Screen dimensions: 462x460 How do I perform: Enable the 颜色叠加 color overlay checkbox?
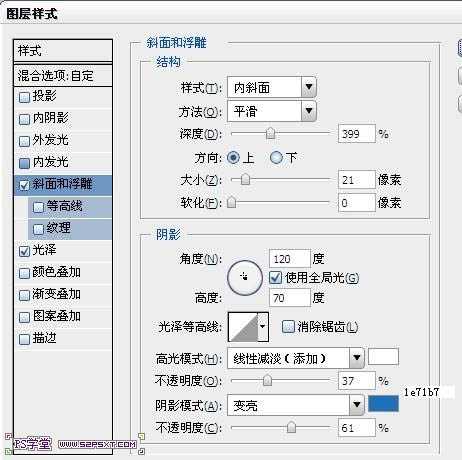click(24, 273)
